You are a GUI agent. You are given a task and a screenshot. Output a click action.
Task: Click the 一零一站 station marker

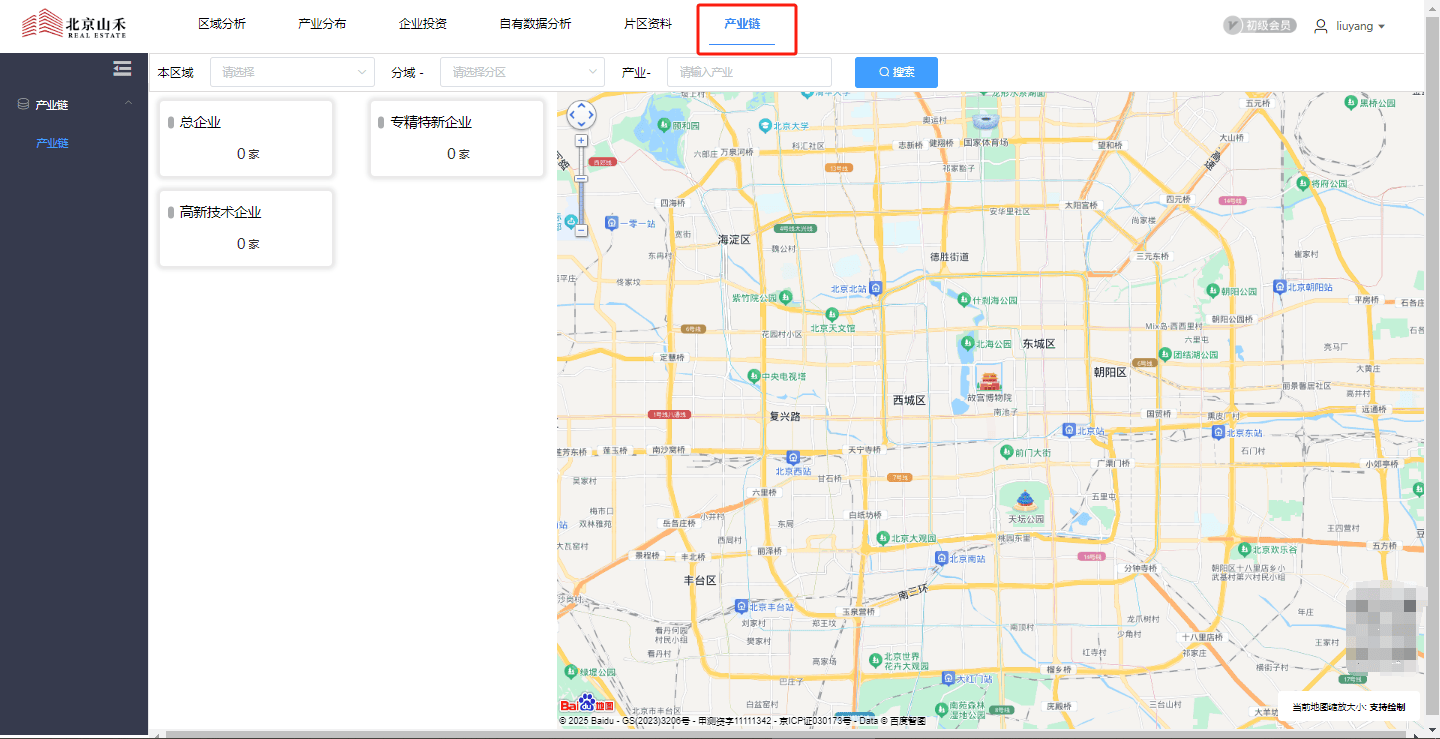click(x=612, y=223)
